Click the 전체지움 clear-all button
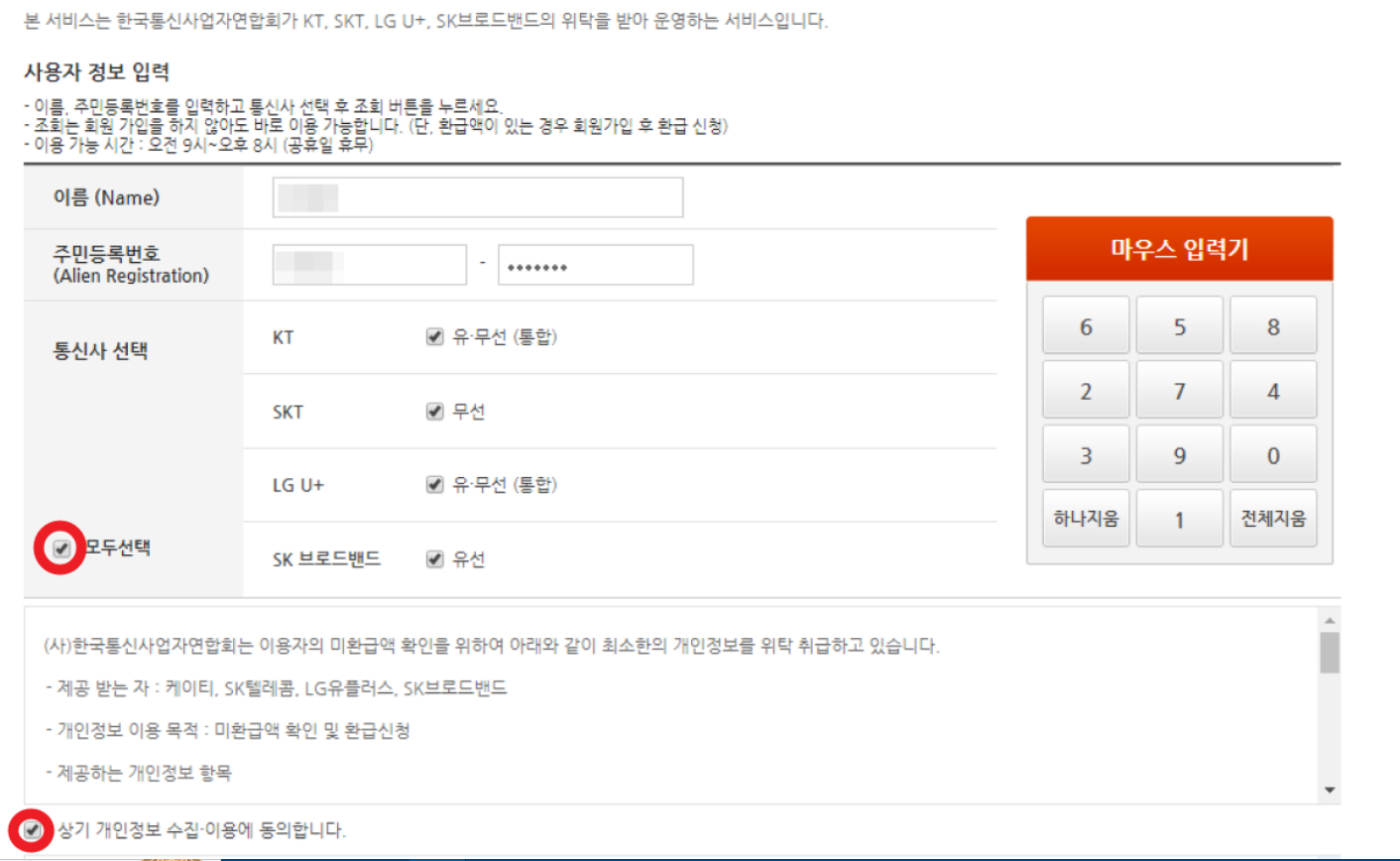 click(1273, 519)
